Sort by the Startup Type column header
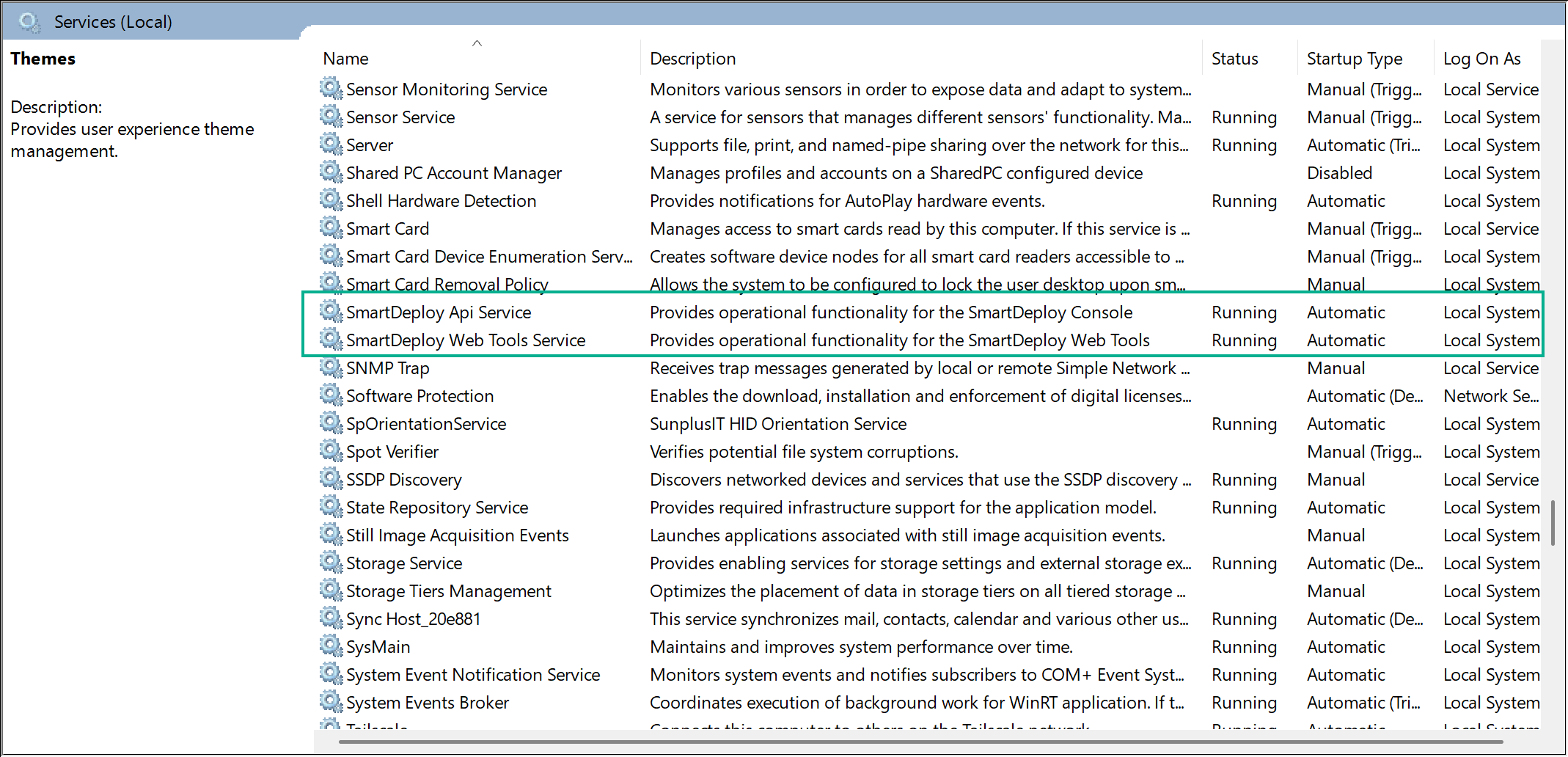This screenshot has width=1568, height=757. tap(1366, 57)
